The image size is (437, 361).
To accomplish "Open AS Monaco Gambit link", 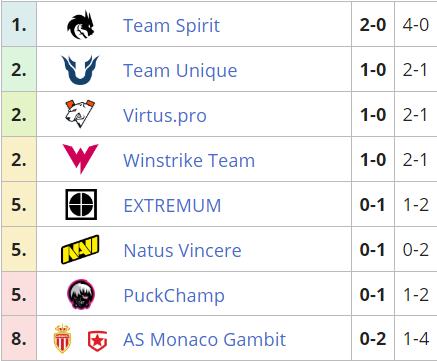I will coord(205,340).
